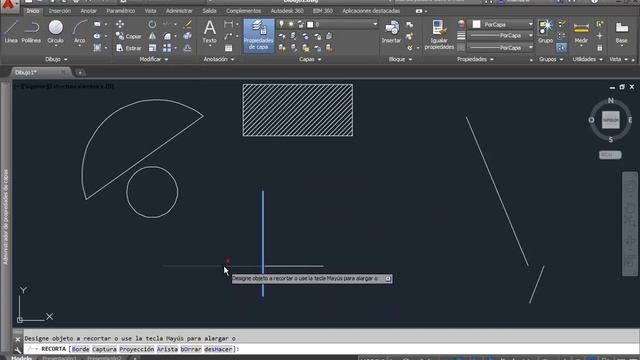
Task: Choose the Proyección command option
Action: click(x=137, y=349)
